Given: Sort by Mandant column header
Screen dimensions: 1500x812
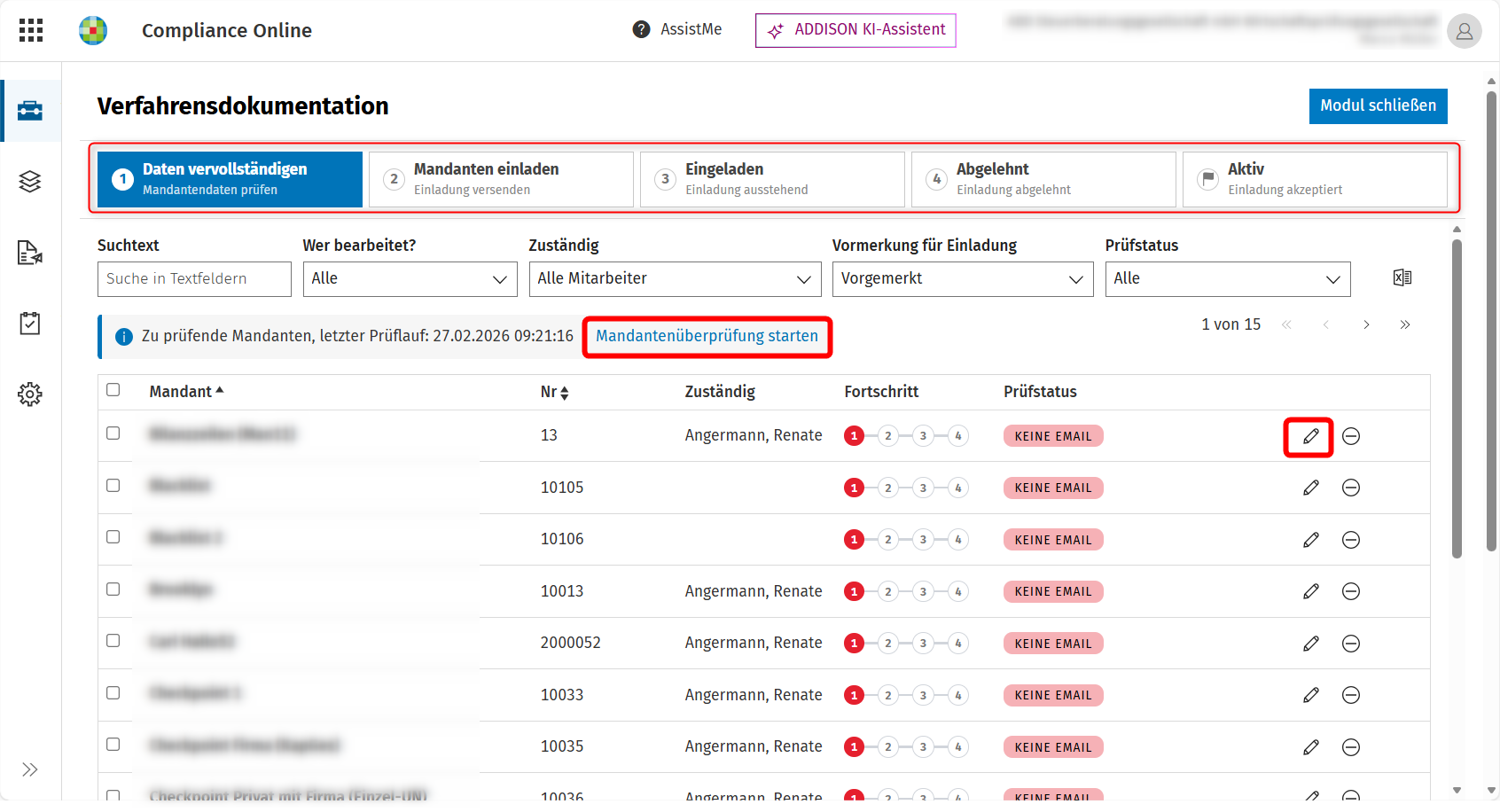Looking at the screenshot, I should tap(186, 392).
